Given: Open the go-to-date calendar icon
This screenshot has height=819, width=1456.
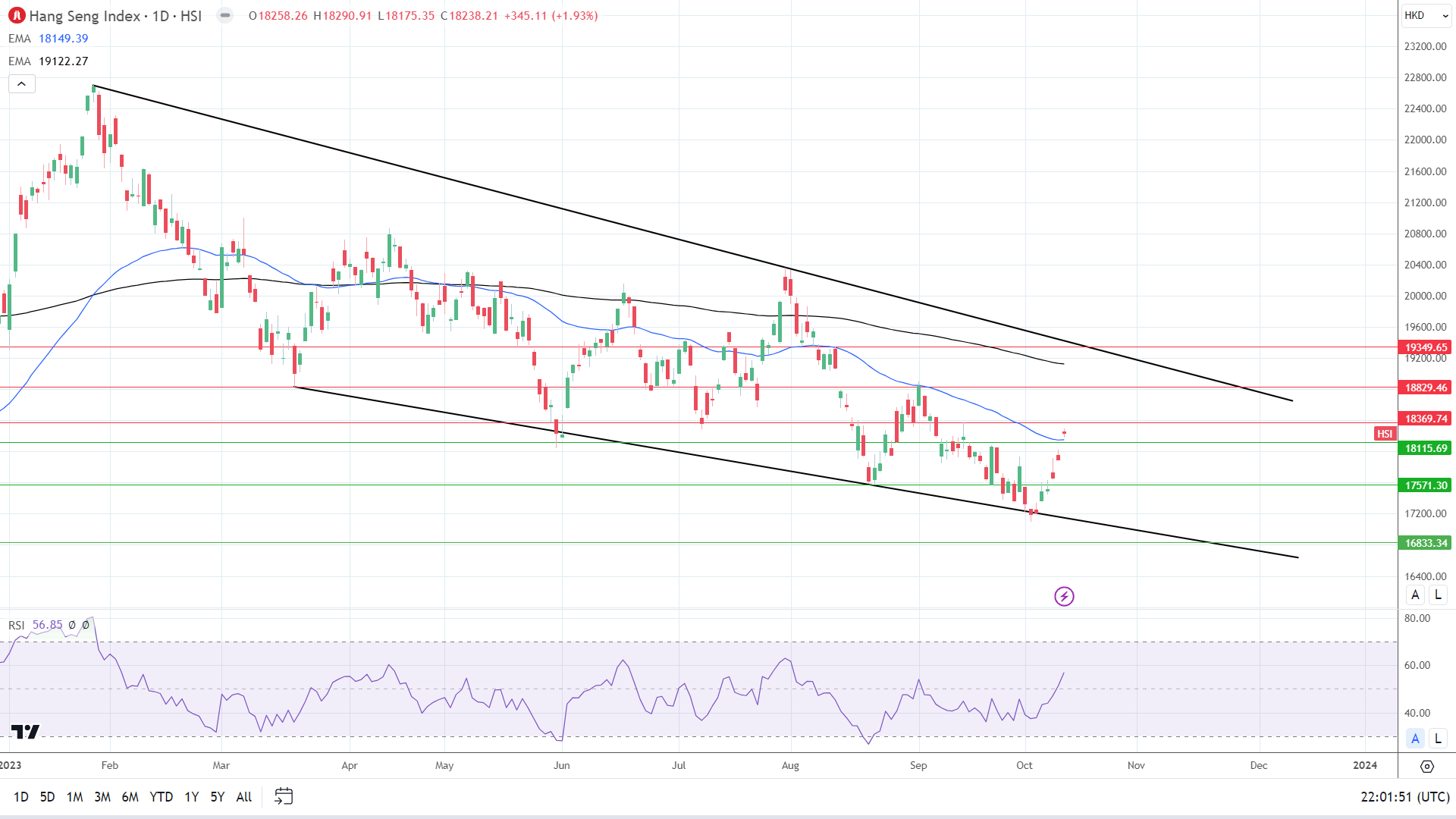Looking at the screenshot, I should click(284, 796).
